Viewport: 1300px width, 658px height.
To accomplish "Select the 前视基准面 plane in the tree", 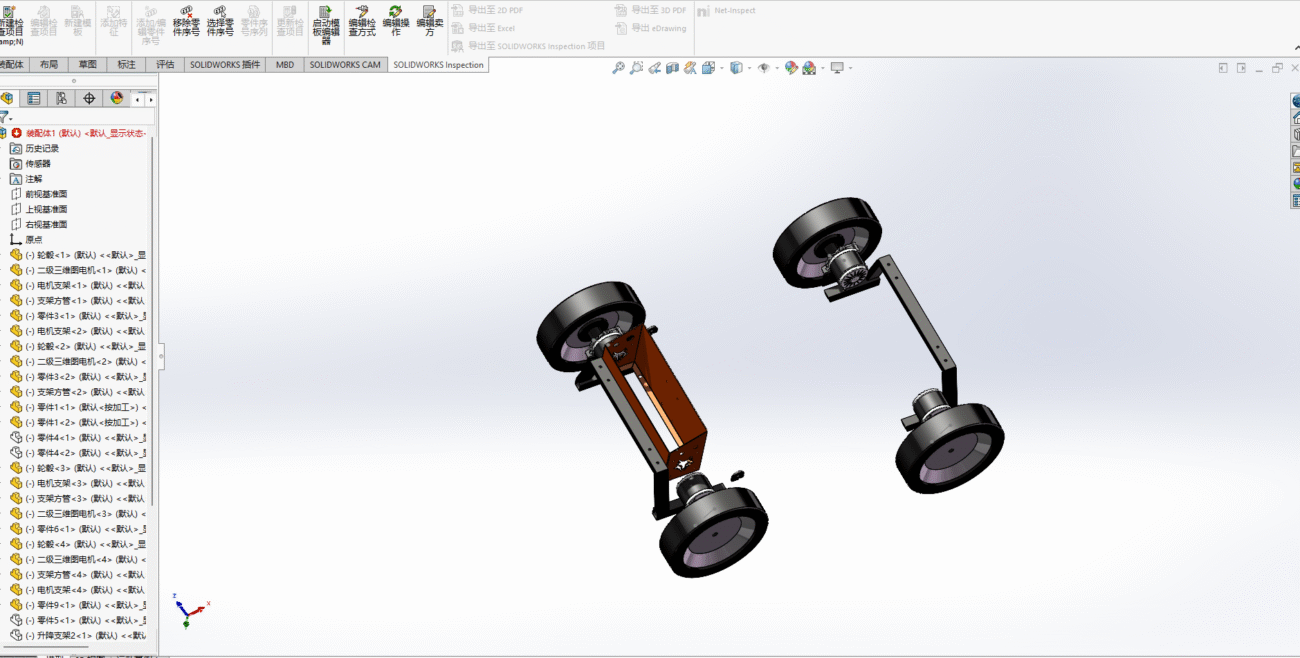I will coord(46,194).
